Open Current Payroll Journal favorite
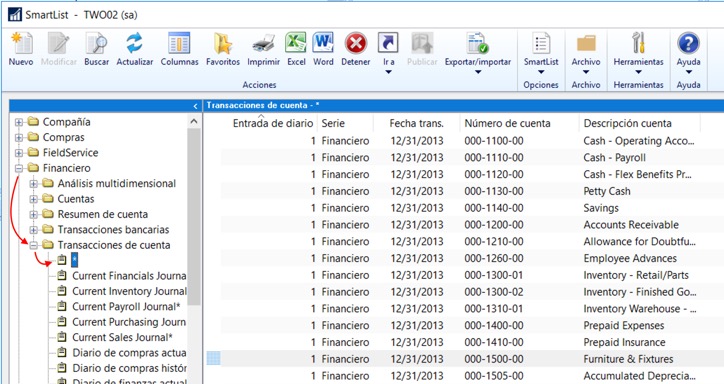 click(x=126, y=306)
